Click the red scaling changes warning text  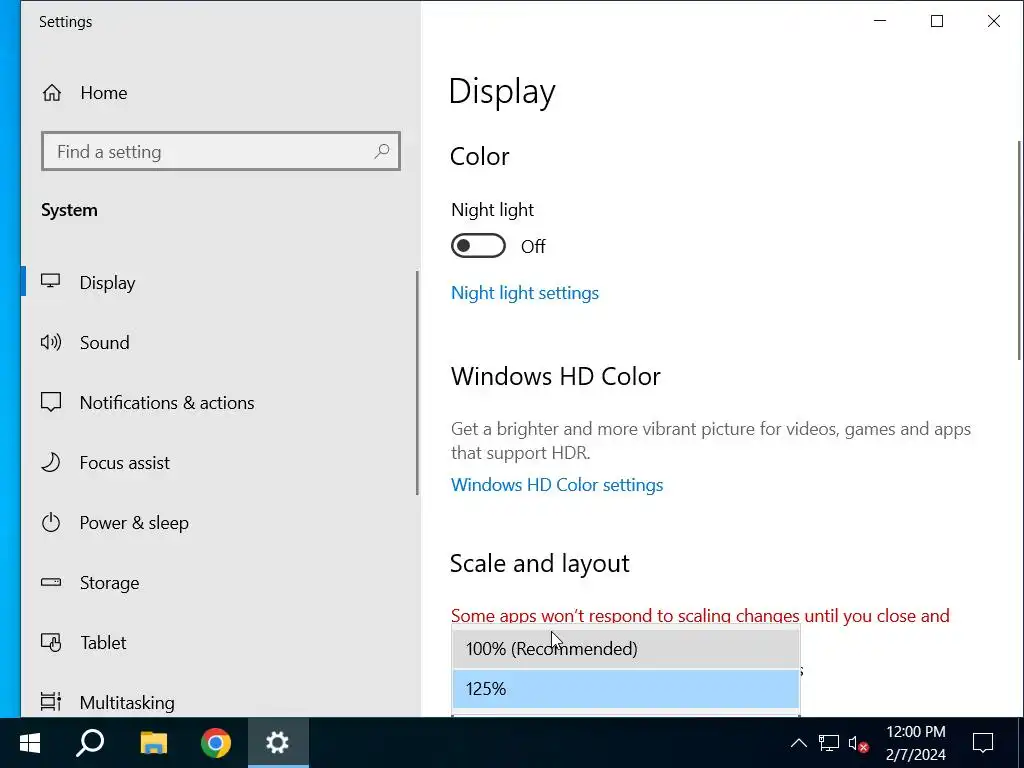[700, 615]
